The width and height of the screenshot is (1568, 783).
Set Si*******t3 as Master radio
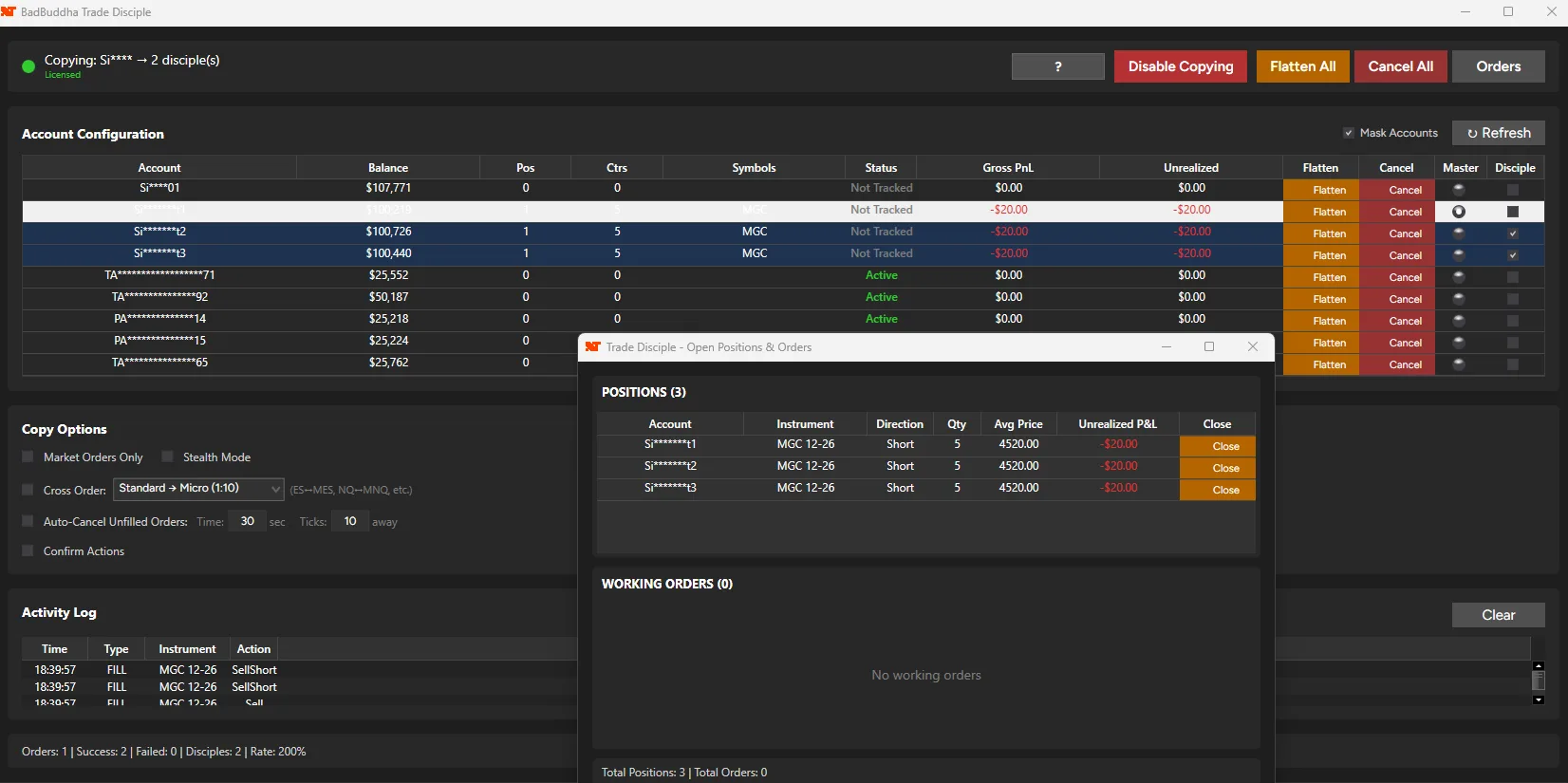coord(1459,254)
